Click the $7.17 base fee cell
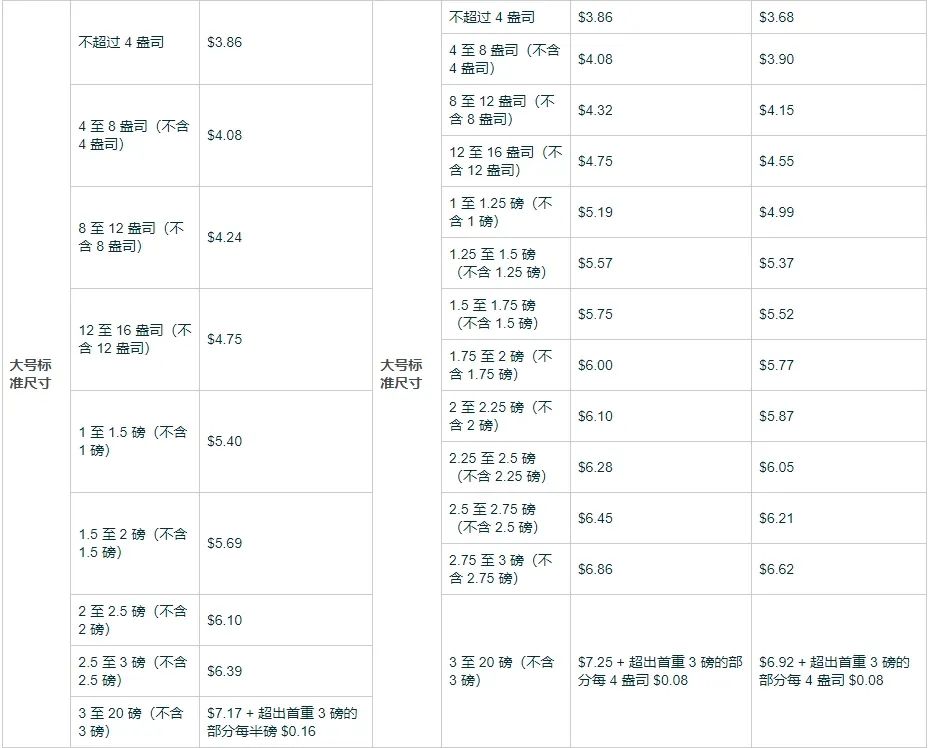Viewport: 929px width, 748px height. pyautogui.click(x=282, y=722)
